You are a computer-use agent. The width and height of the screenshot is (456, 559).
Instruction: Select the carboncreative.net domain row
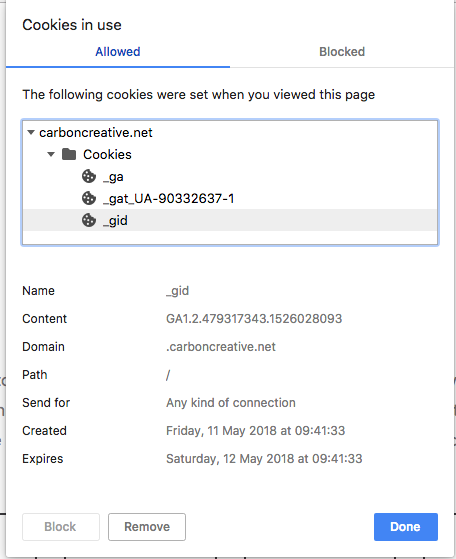230,133
